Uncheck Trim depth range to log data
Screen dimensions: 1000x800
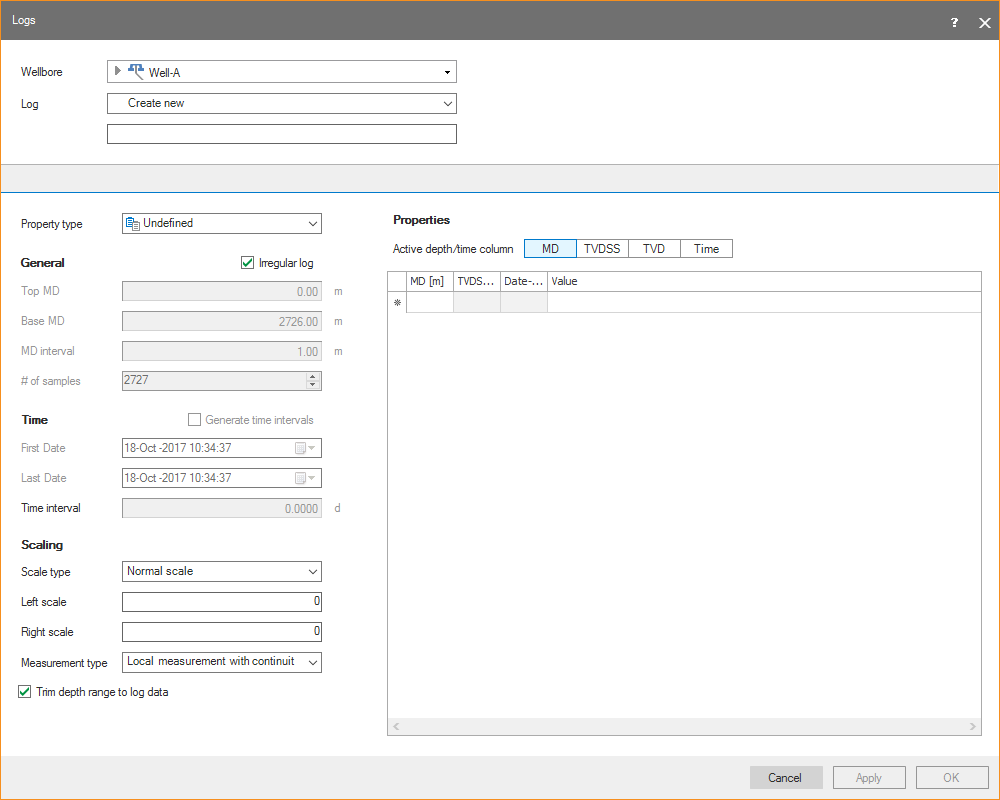coord(26,692)
